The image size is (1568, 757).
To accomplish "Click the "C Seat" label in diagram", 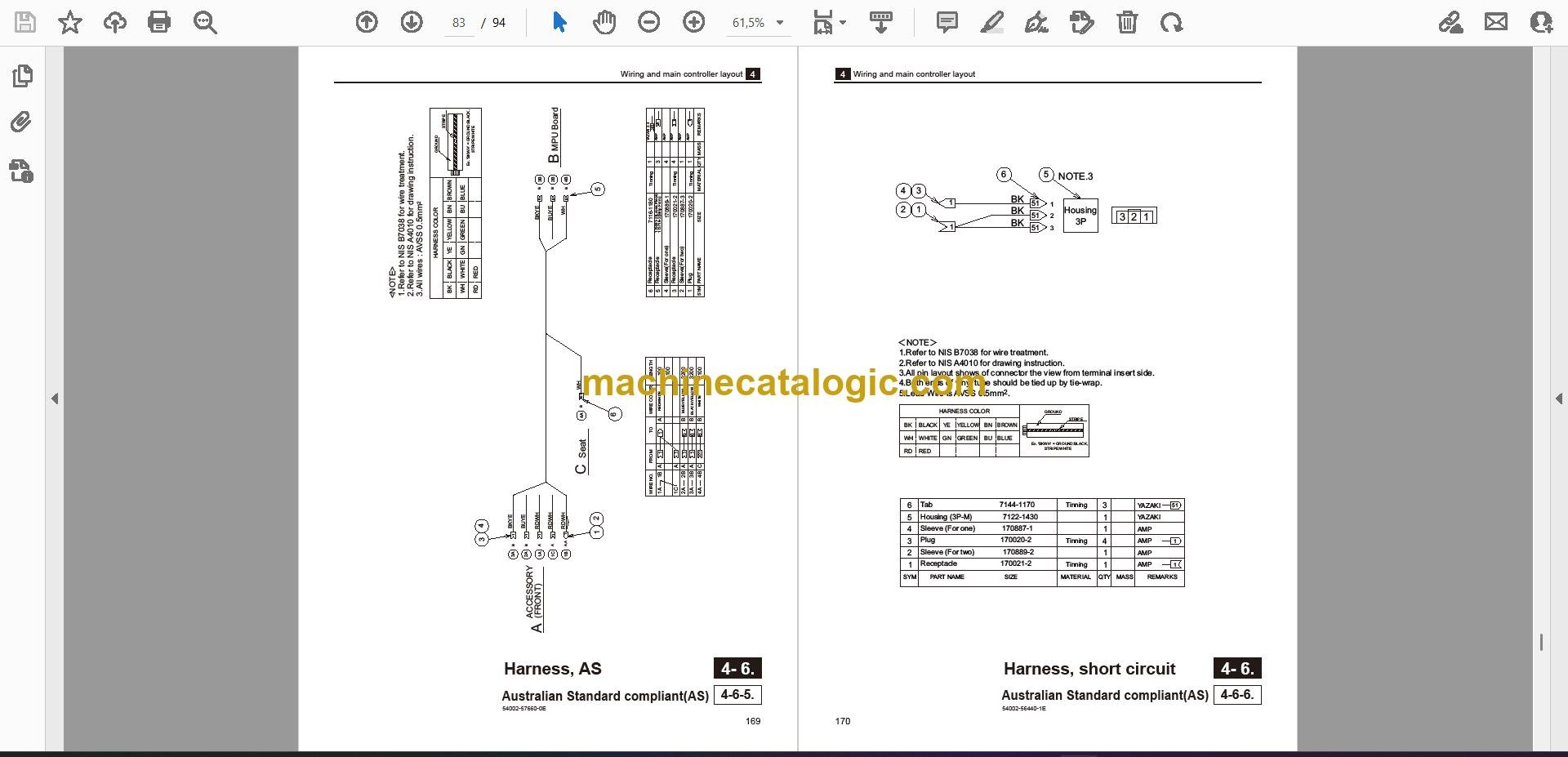I will pos(581,456).
